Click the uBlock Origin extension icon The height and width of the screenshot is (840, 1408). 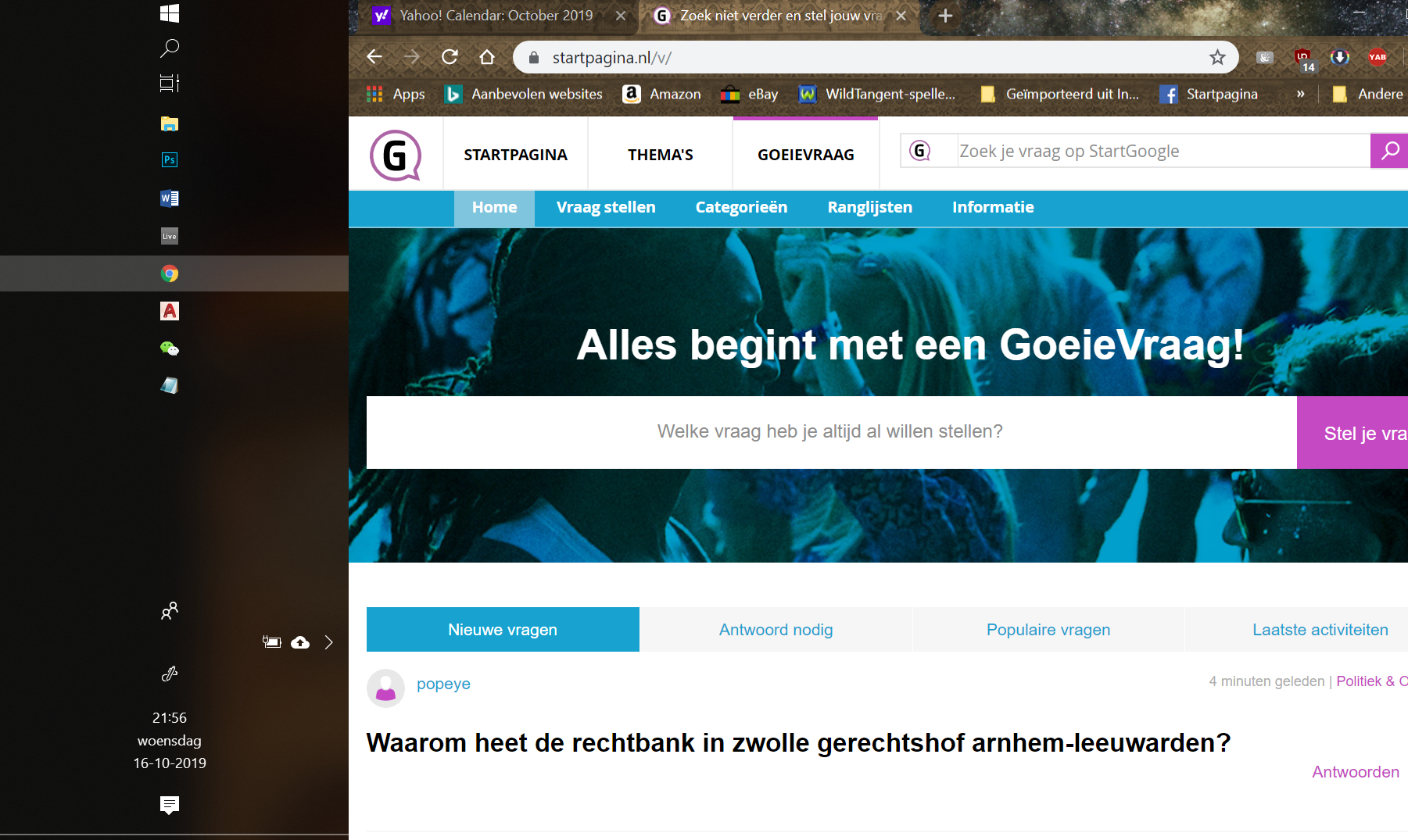(1302, 56)
